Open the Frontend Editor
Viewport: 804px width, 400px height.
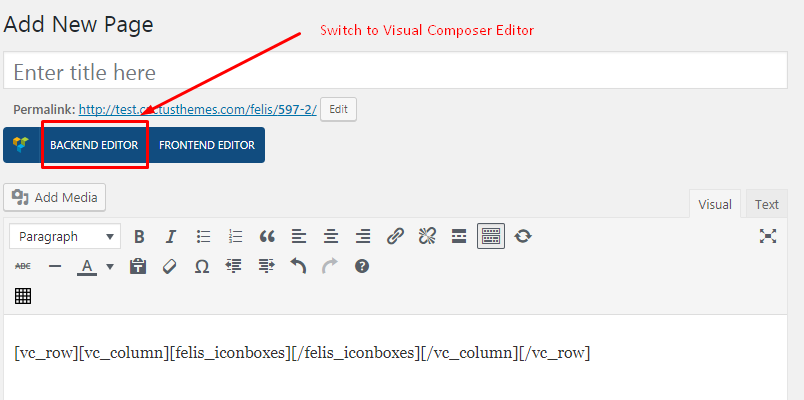(206, 145)
